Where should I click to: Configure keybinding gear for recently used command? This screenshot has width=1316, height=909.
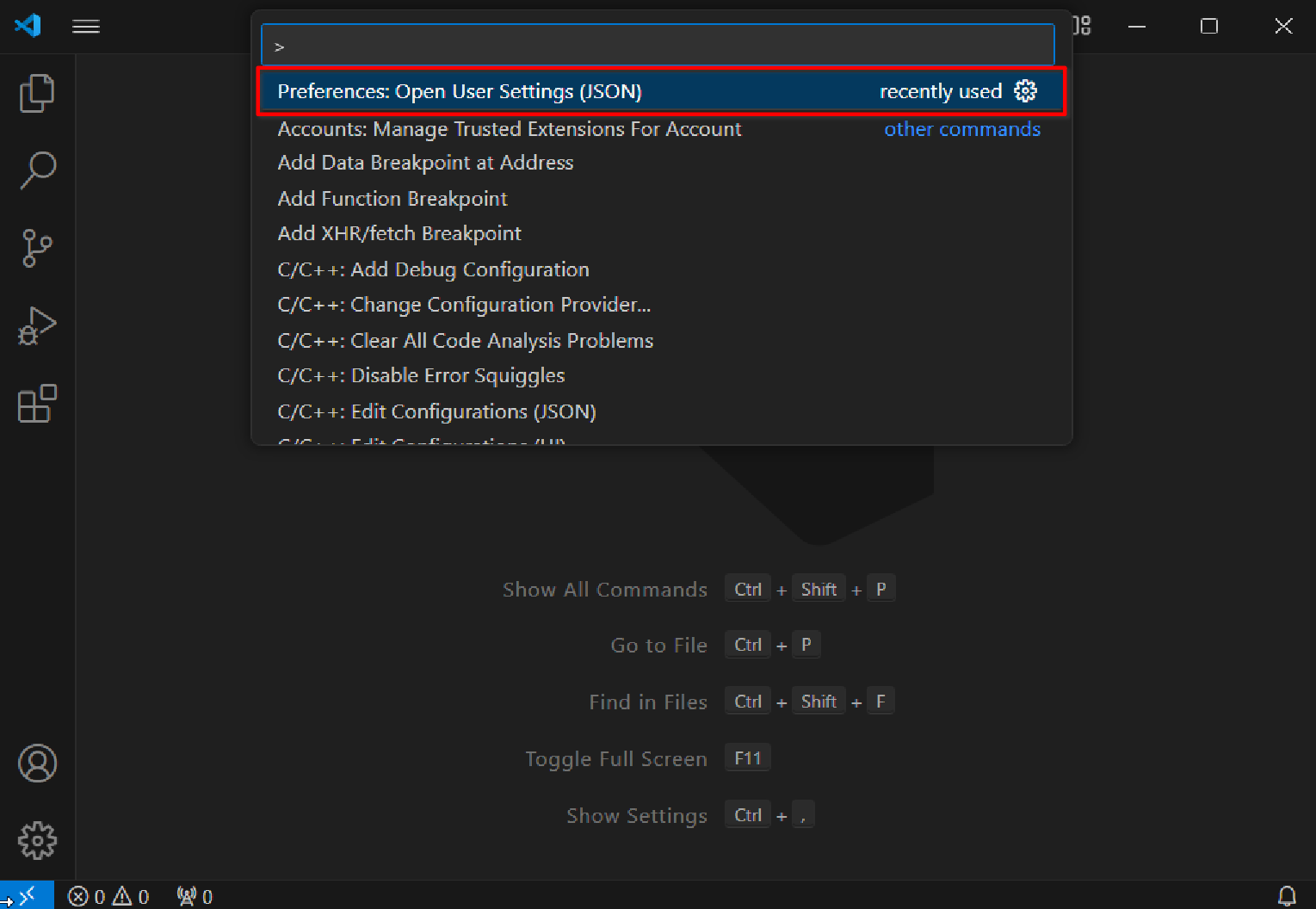coord(1025,91)
